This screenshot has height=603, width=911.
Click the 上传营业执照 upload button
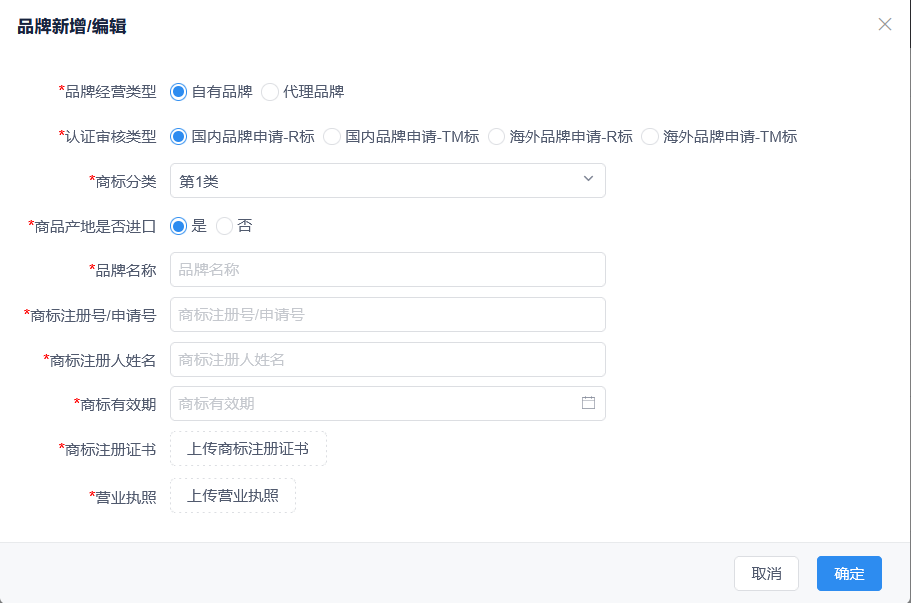pyautogui.click(x=232, y=496)
